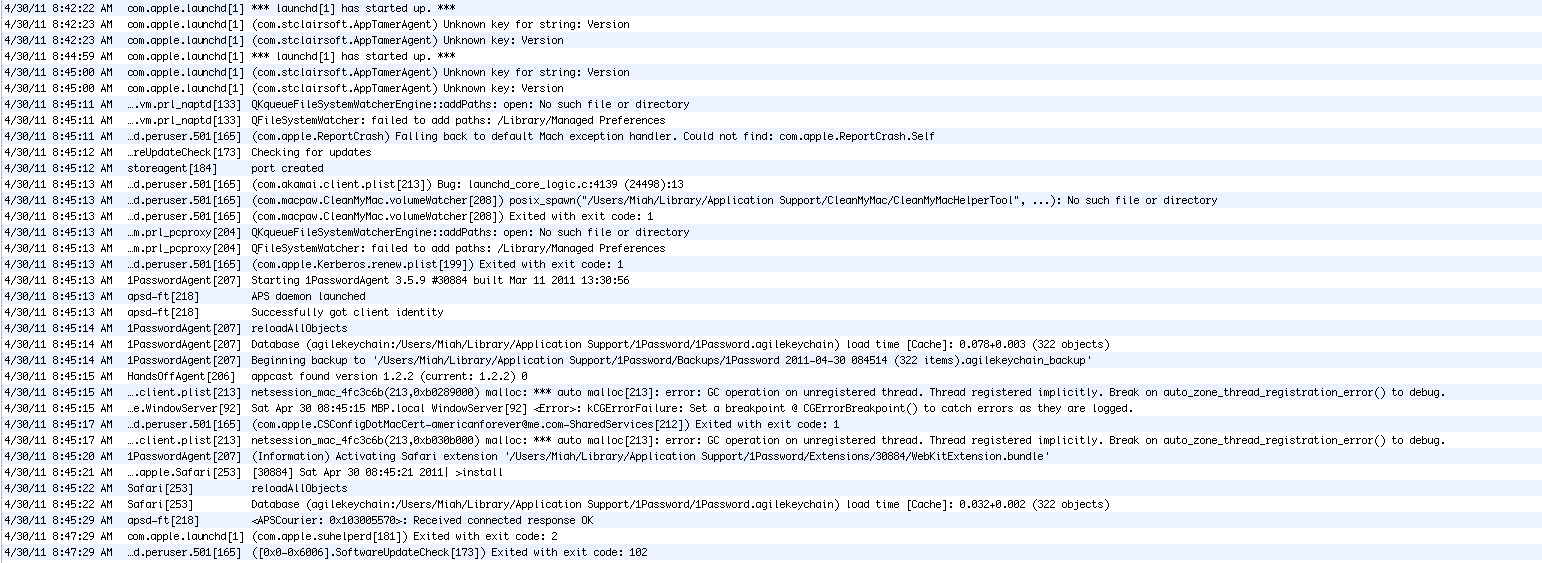This screenshot has width=1542, height=563.
Task: Select the com.apple.CSConfigDotMacCert exit code row
Action: 771,424
